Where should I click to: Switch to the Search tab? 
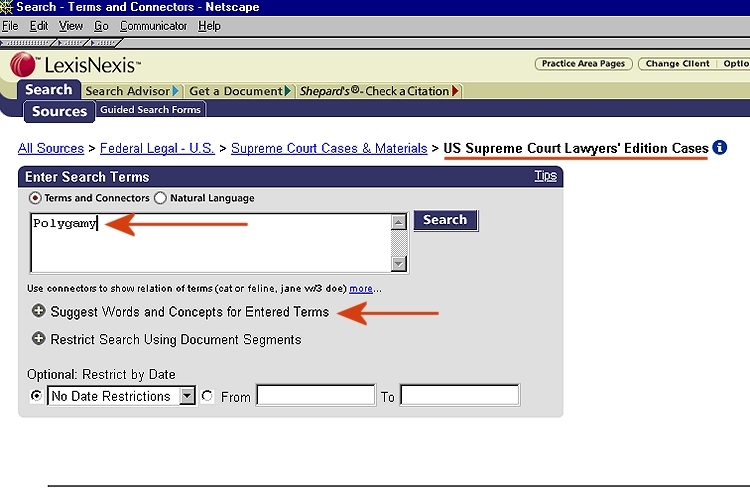coord(49,90)
